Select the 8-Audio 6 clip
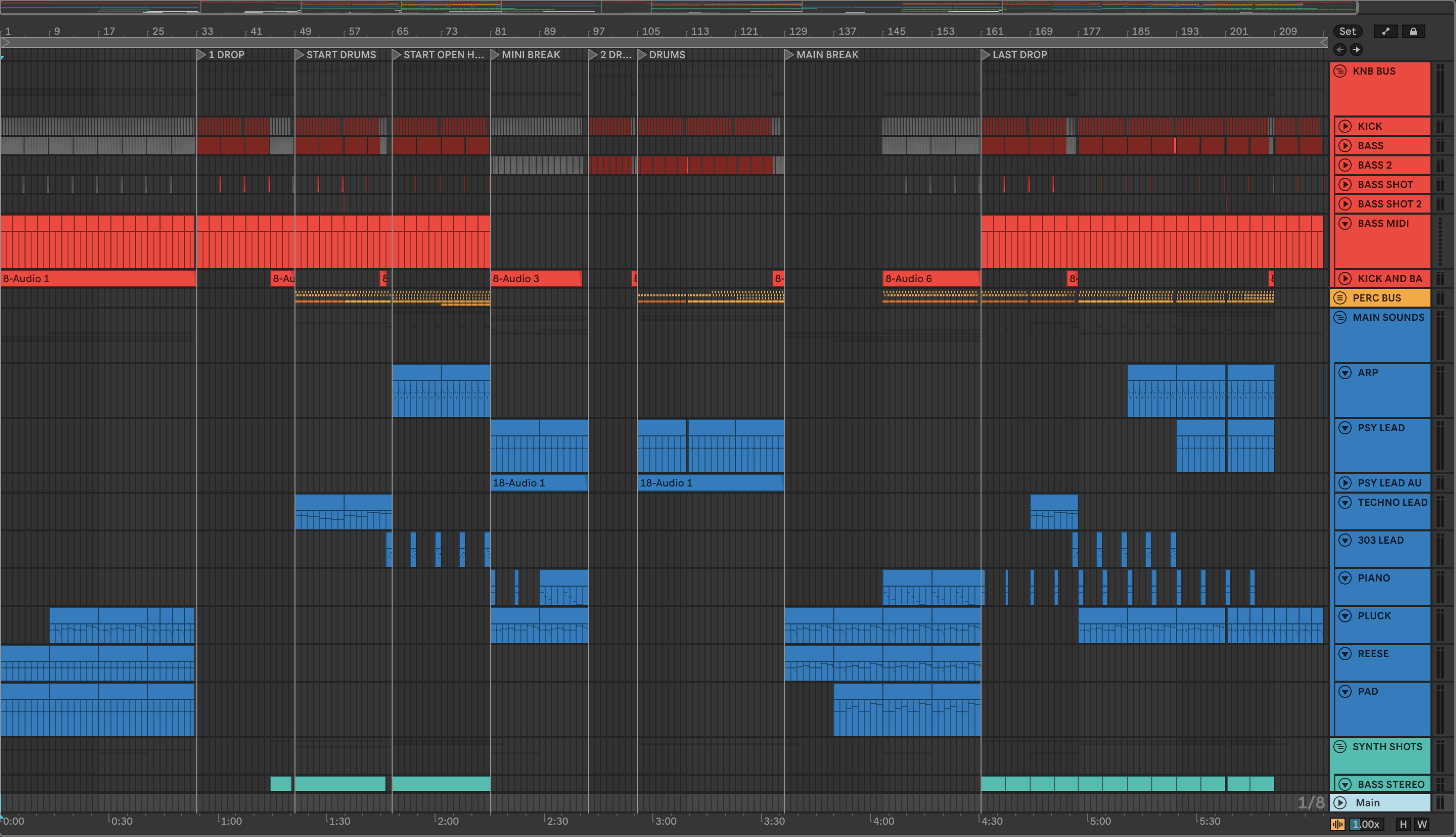This screenshot has width=1456, height=837. 931,279
